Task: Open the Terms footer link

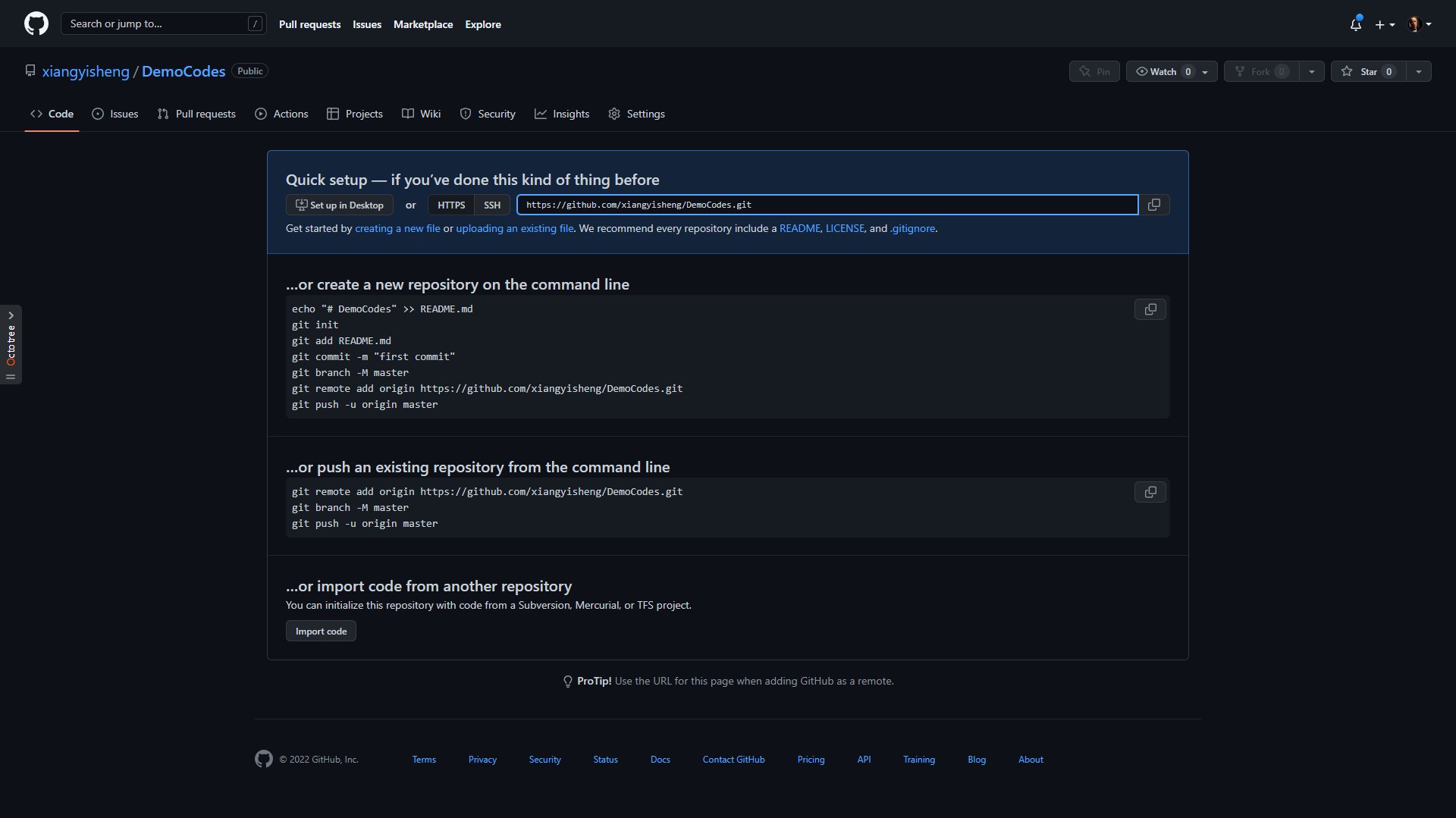Action: click(424, 760)
